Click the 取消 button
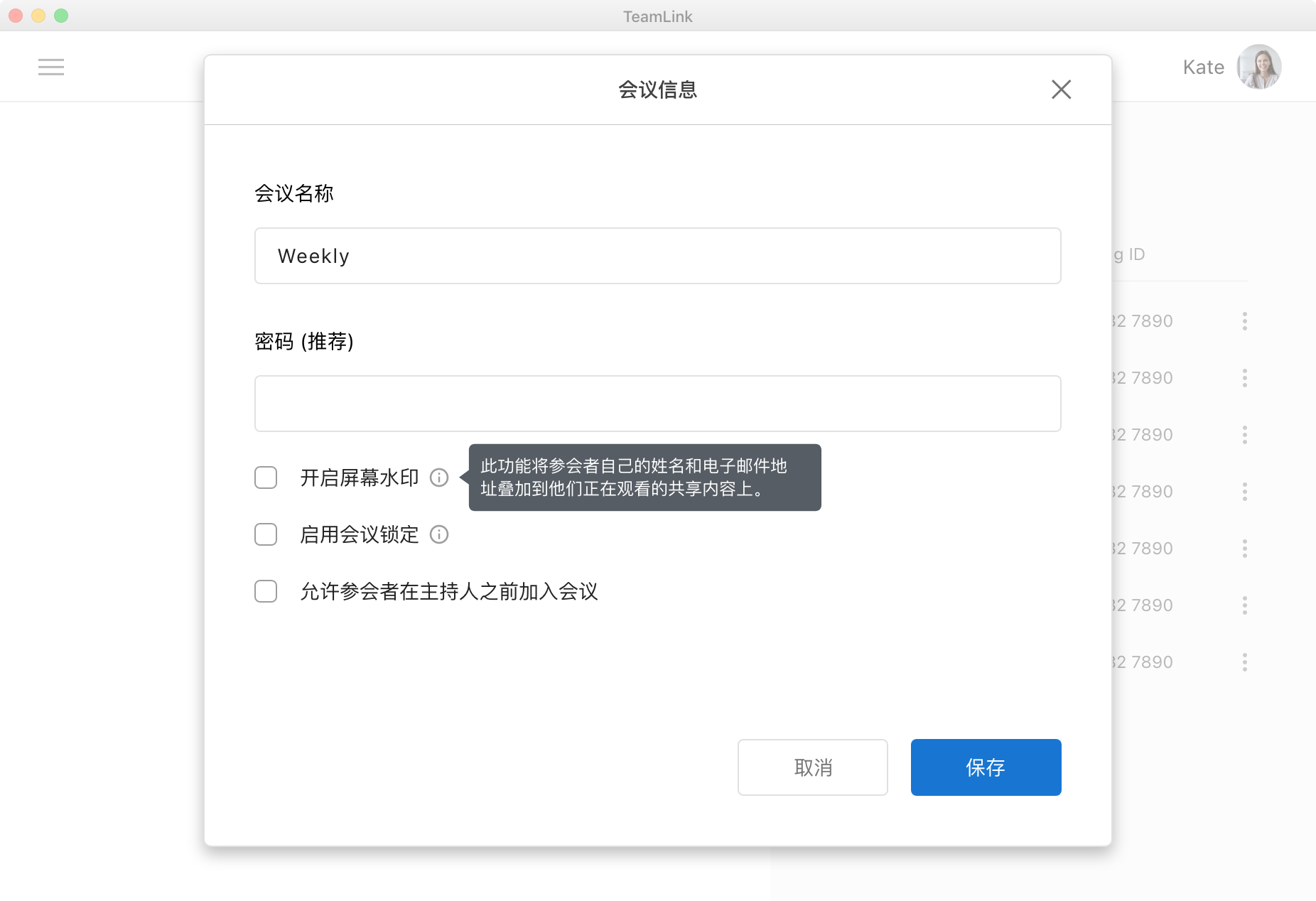Image resolution: width=1316 pixels, height=901 pixels. pos(812,767)
